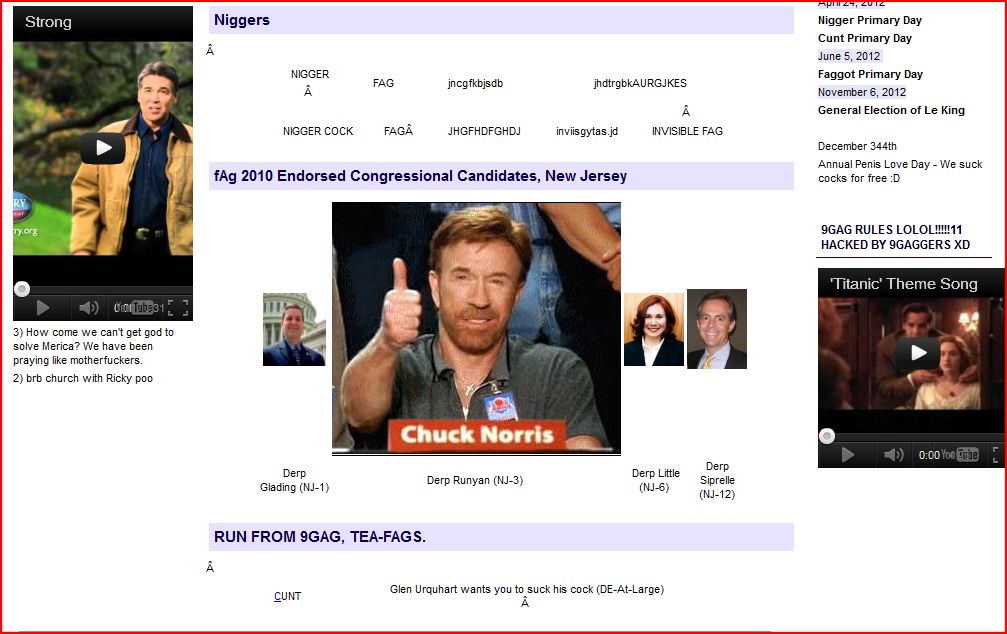Start the 'Titanic' Theme Song video overlay play
This screenshot has width=1007, height=634.
coord(917,352)
